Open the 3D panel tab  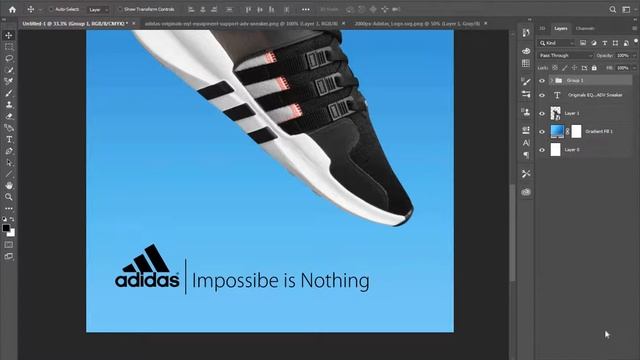point(542,28)
